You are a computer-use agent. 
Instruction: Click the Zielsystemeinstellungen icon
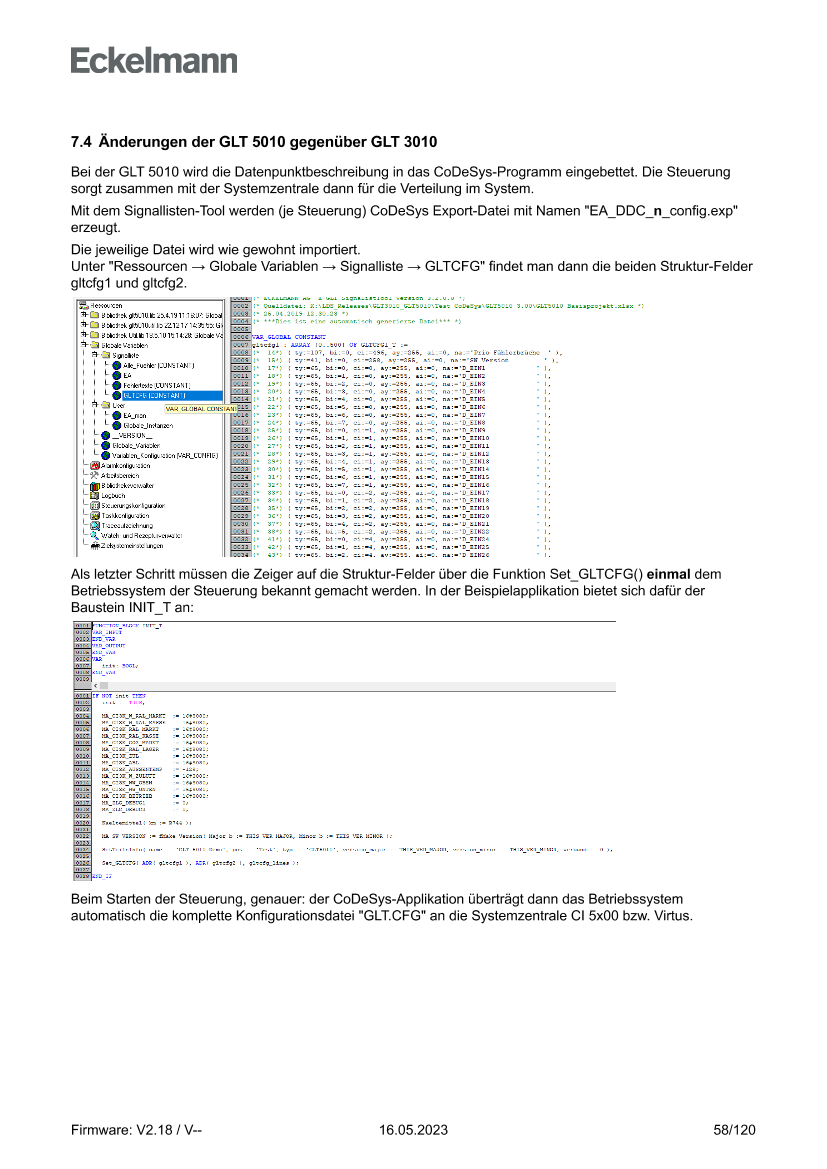pos(94,546)
